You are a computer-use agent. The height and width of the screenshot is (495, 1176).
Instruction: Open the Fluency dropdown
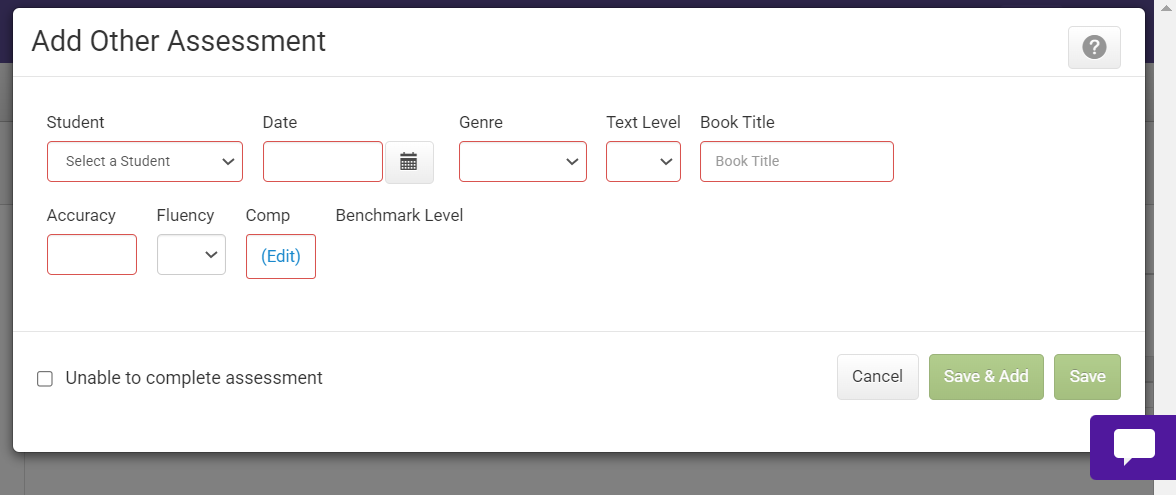[x=191, y=255]
